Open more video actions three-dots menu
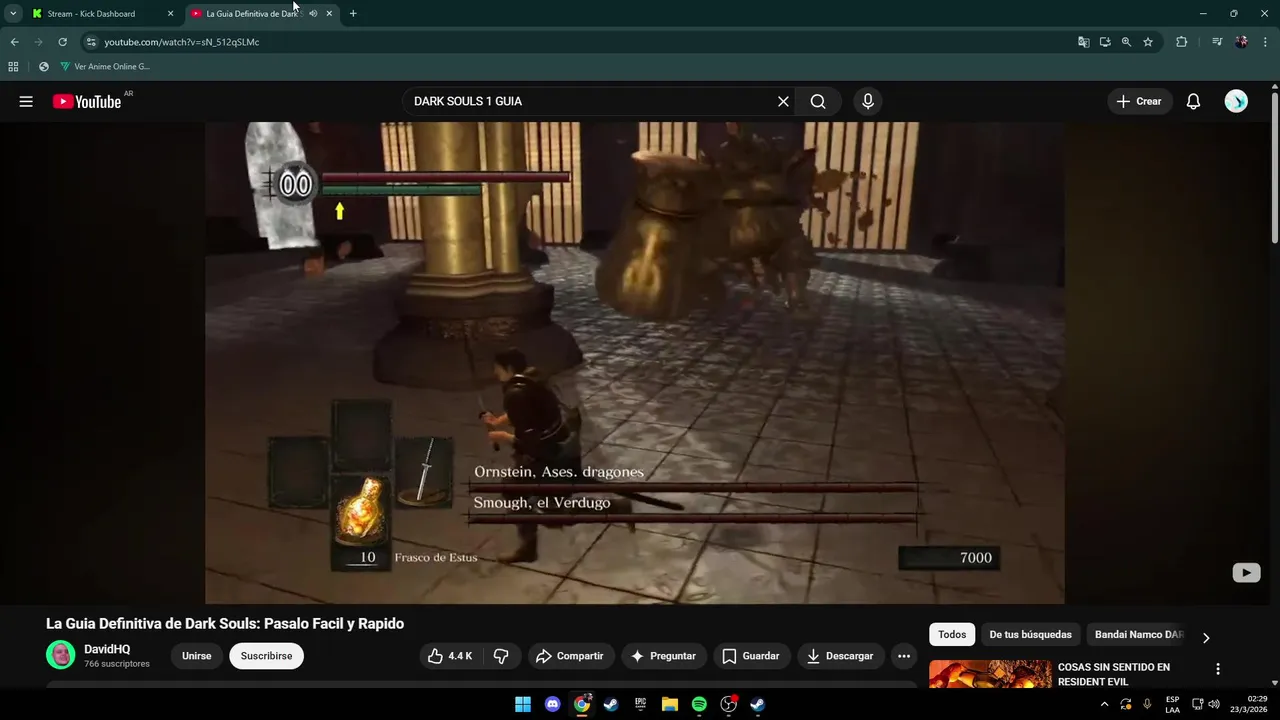Image resolution: width=1280 pixels, height=720 pixels. [x=904, y=656]
